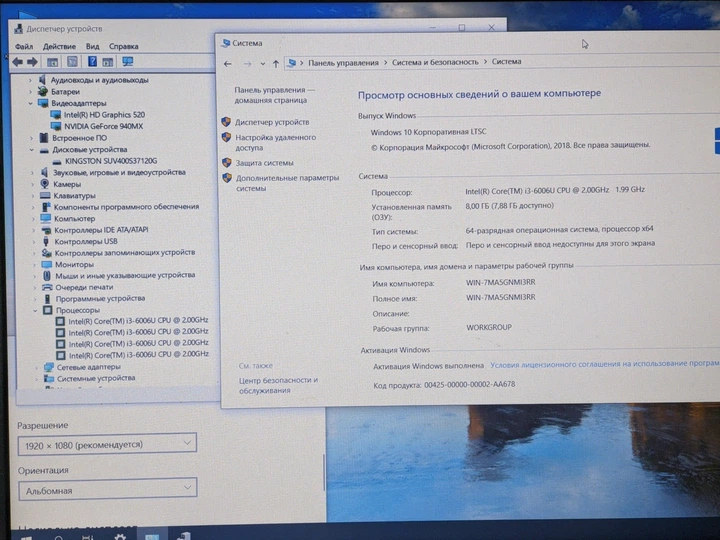Click Контроллеры IDE ATA/ATAPI category
720x540 pixels.
tap(101, 230)
